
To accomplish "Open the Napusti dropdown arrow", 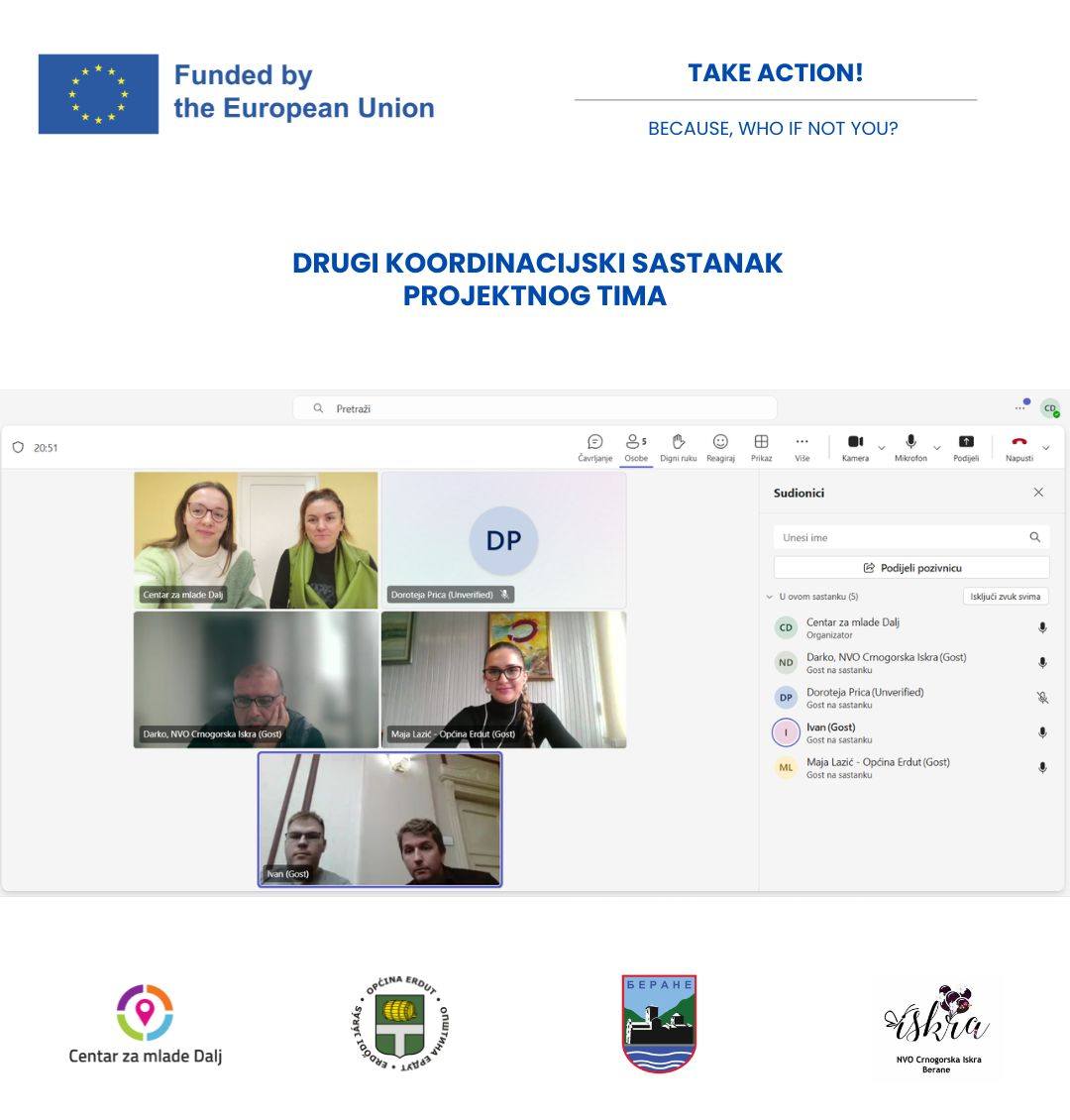I will pyautogui.click(x=1046, y=448).
